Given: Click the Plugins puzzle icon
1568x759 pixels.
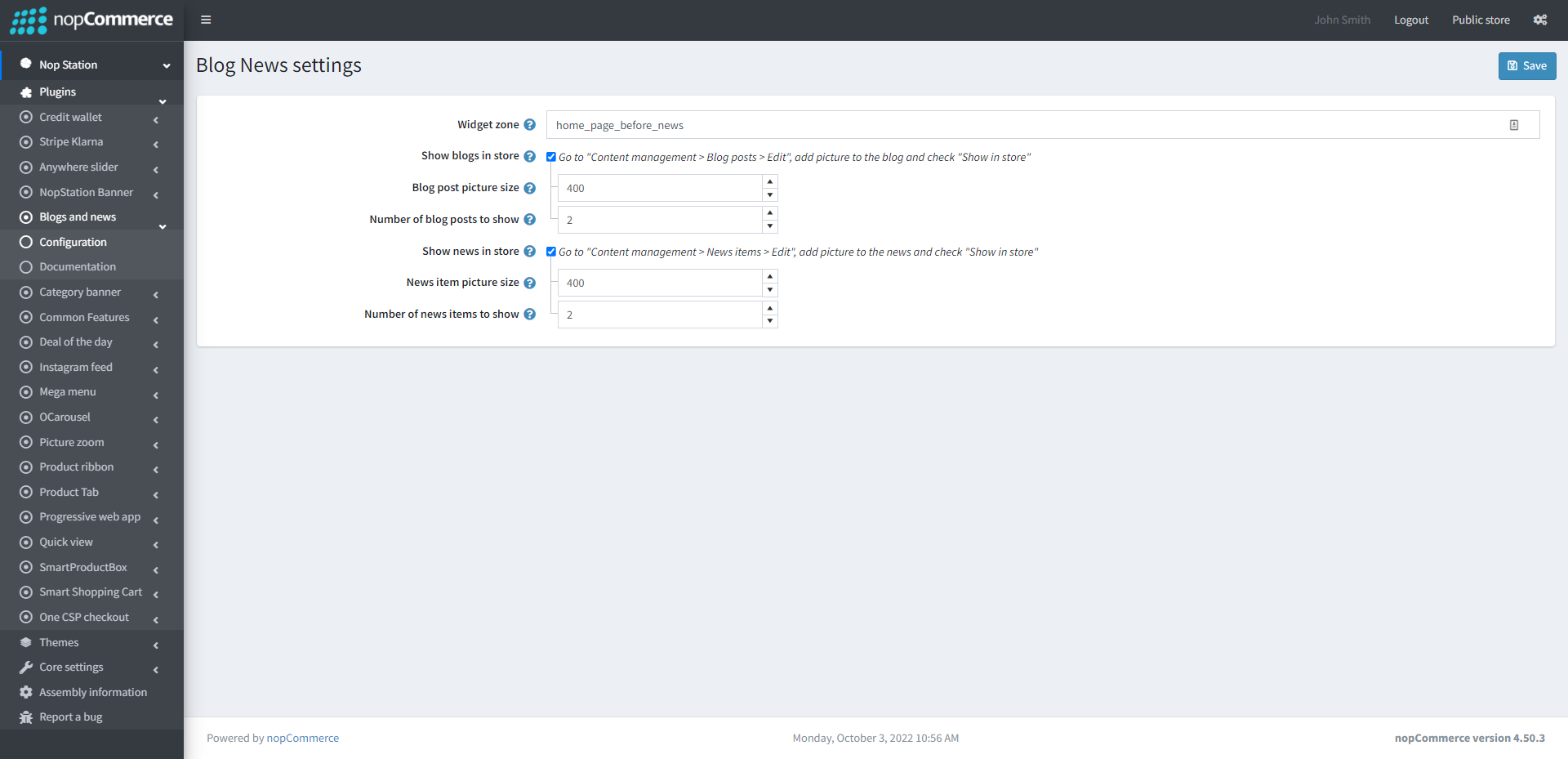Looking at the screenshot, I should tap(26, 92).
